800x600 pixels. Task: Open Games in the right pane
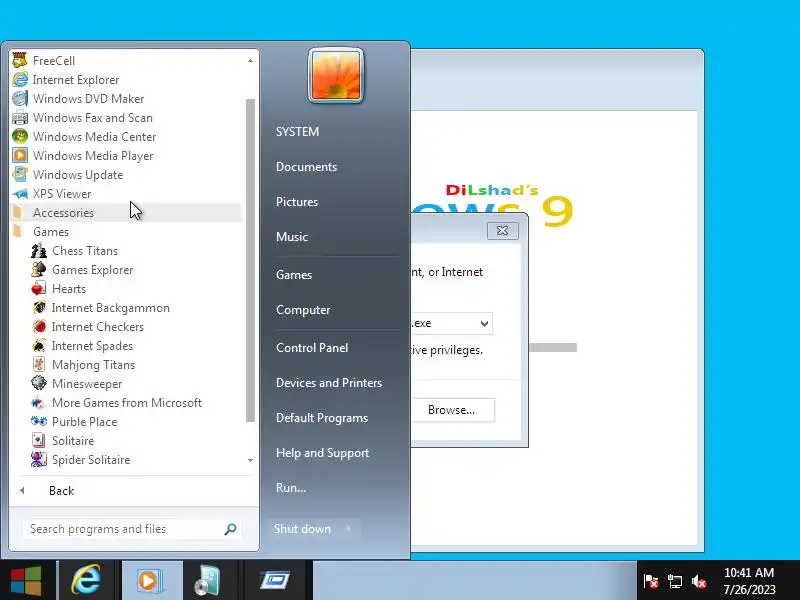point(294,275)
